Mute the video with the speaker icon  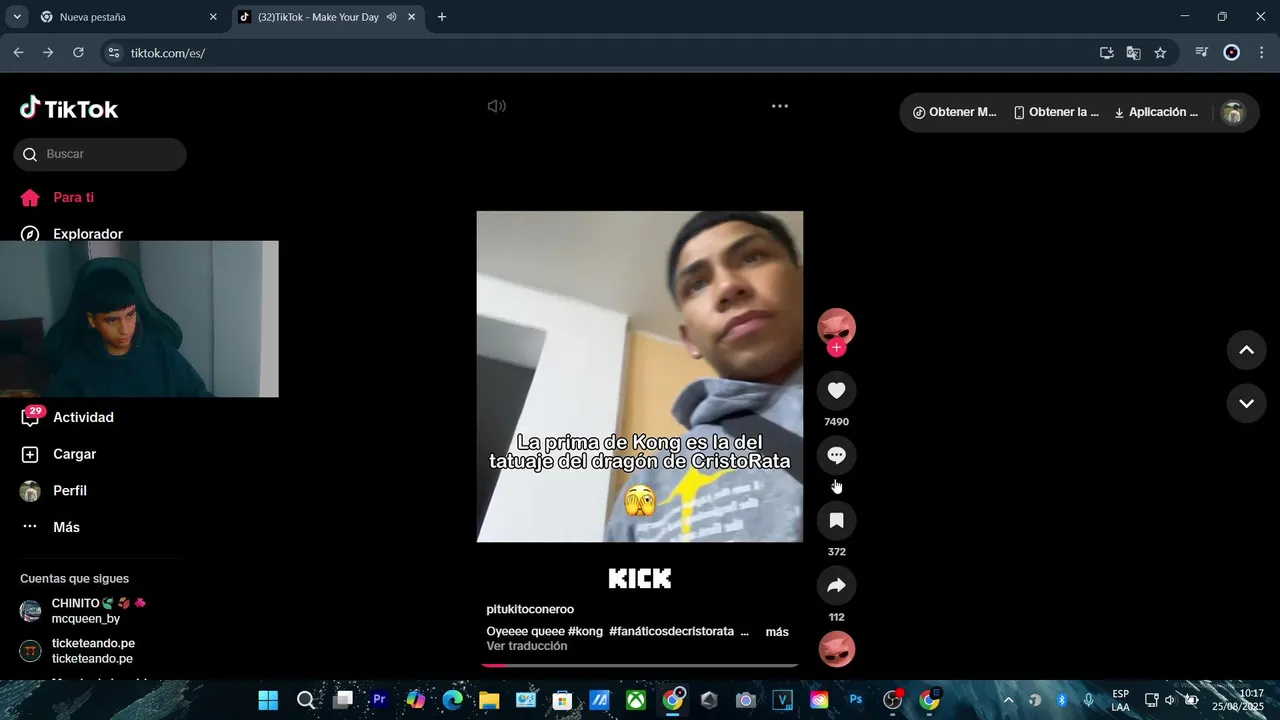497,106
